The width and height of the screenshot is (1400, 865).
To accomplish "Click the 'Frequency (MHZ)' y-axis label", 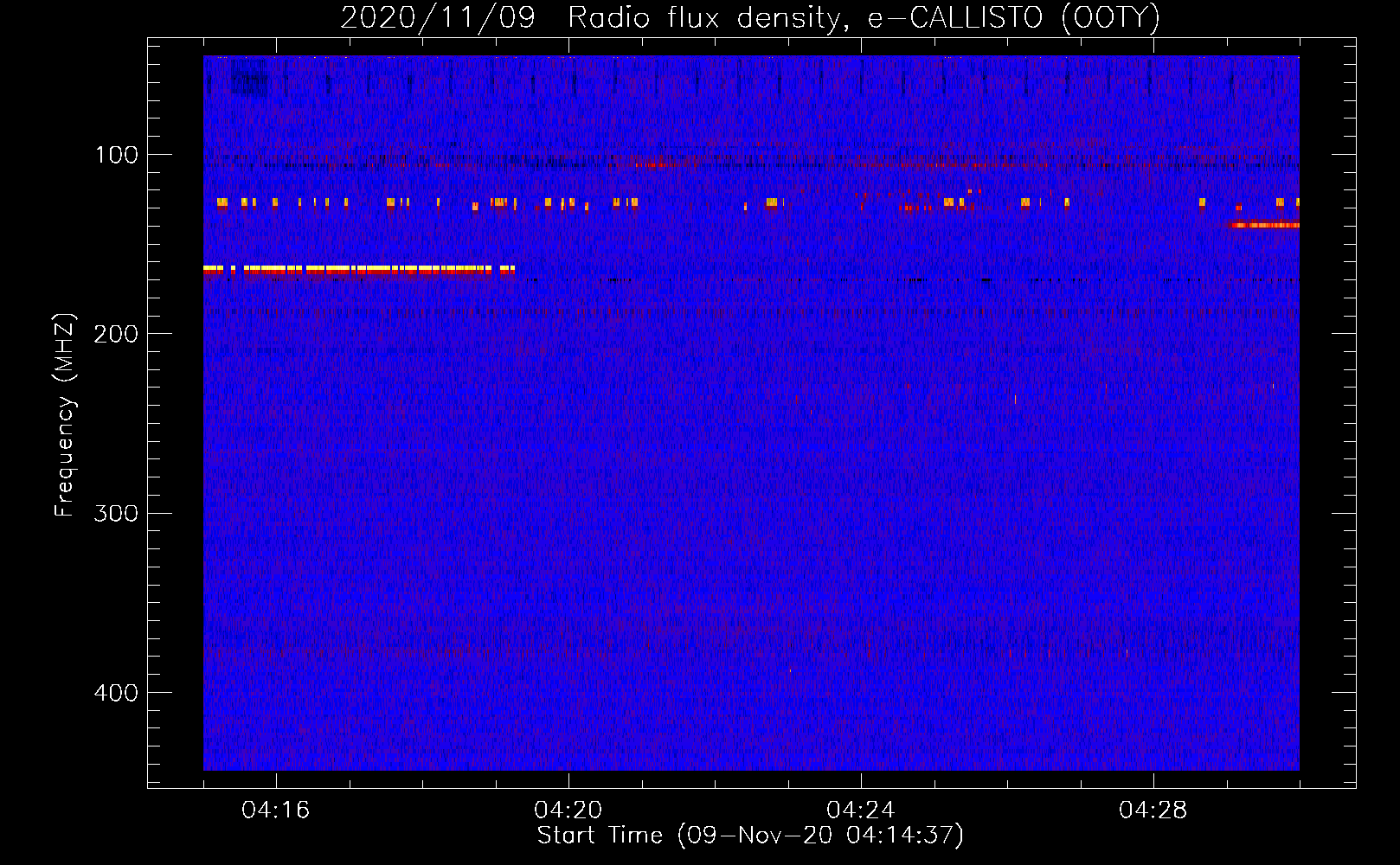I will [65, 415].
